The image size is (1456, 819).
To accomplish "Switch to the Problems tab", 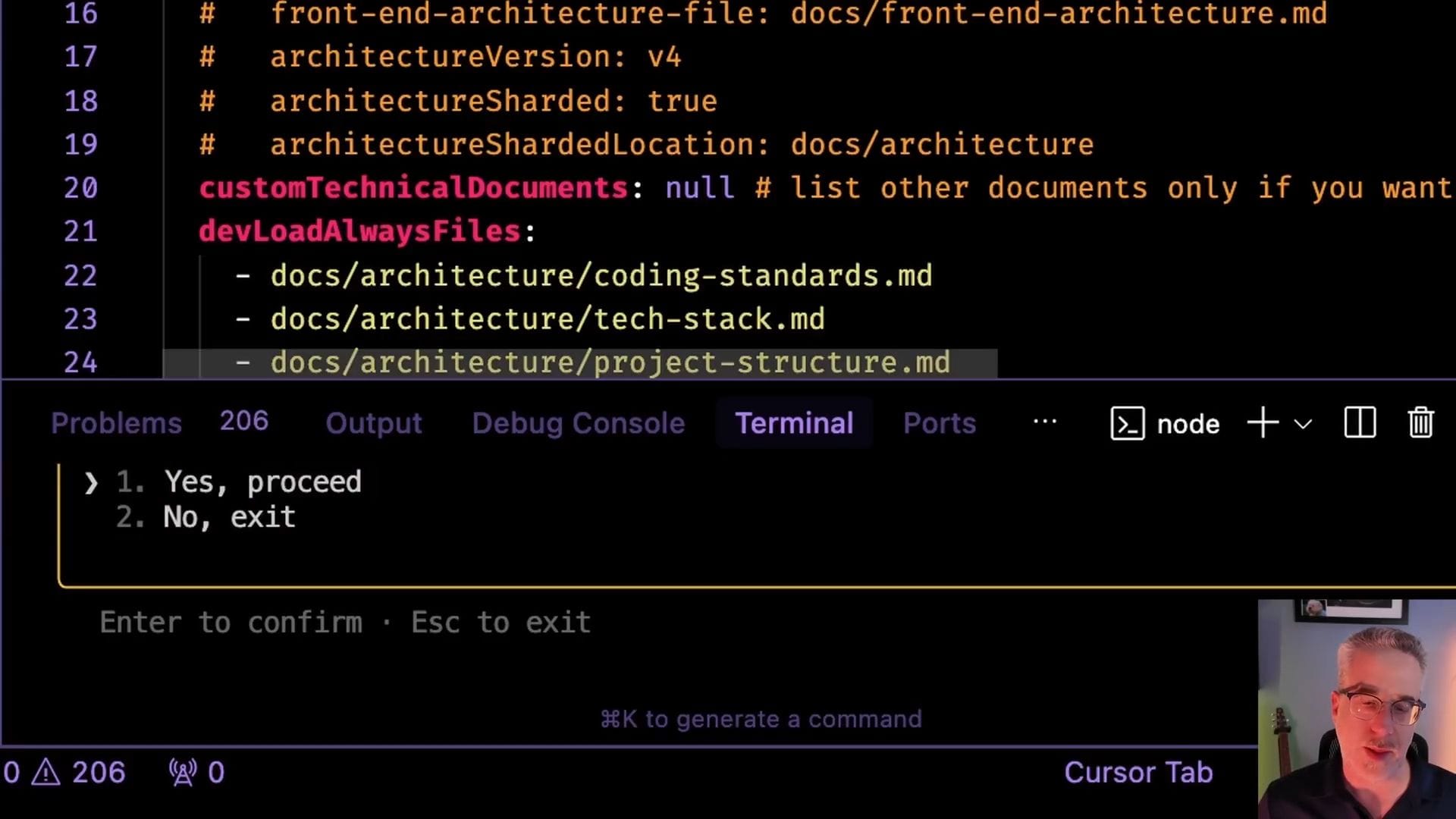I will (x=116, y=423).
